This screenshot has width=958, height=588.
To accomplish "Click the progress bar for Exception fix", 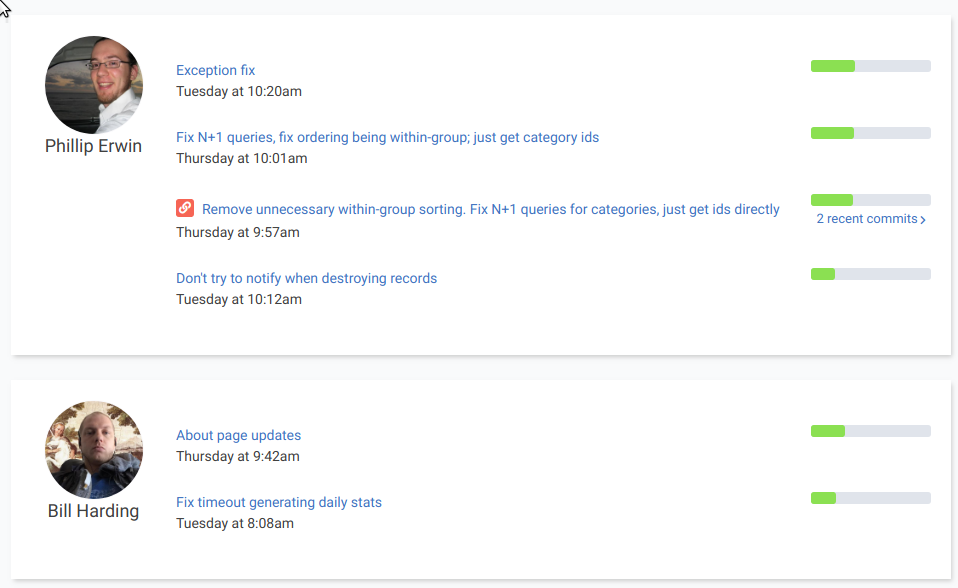I will pos(870,66).
